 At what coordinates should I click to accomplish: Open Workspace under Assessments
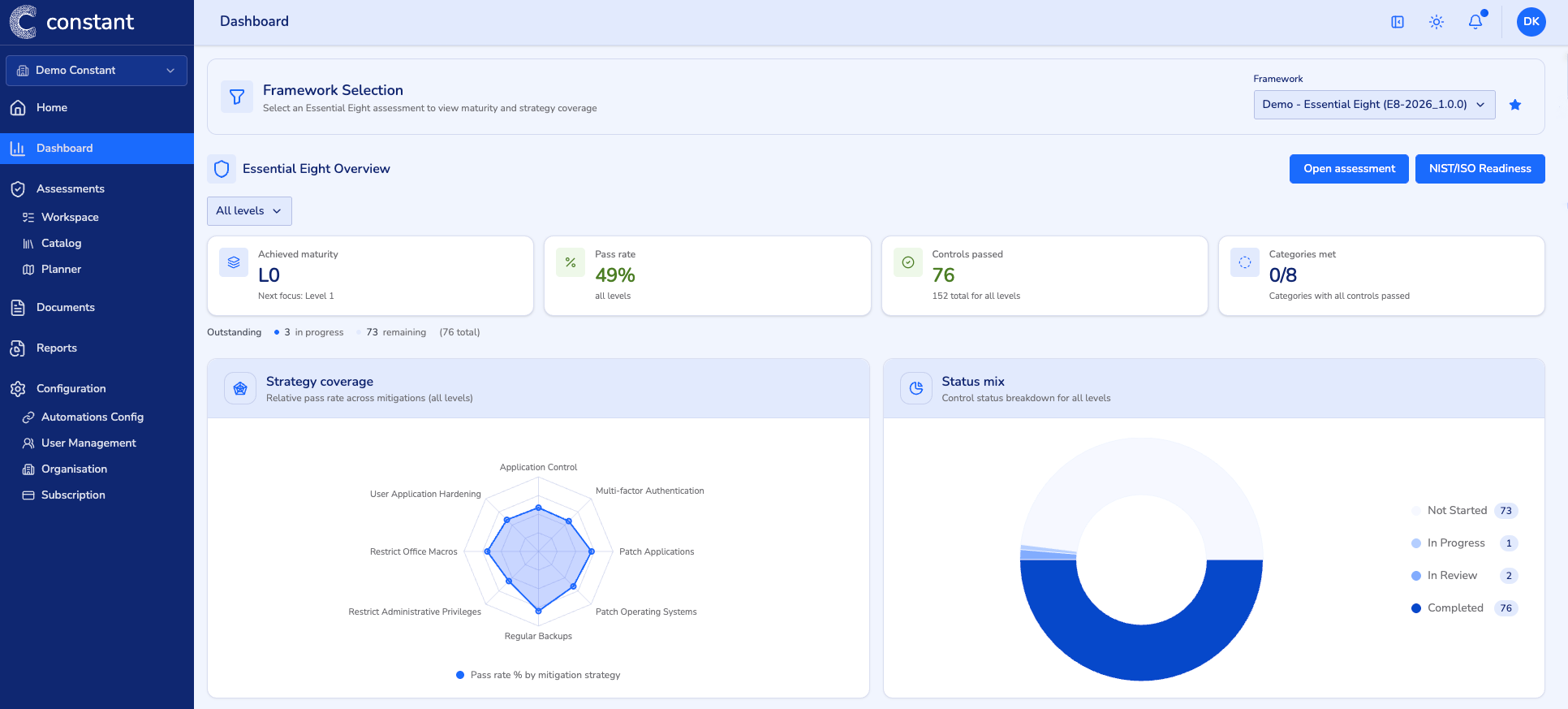(70, 218)
